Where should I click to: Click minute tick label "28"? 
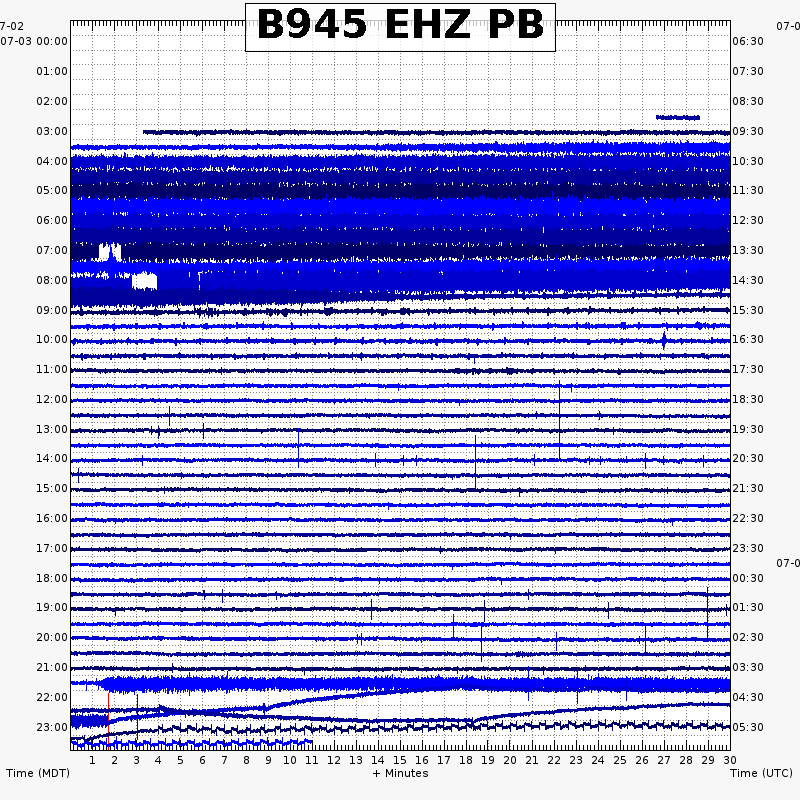click(686, 760)
